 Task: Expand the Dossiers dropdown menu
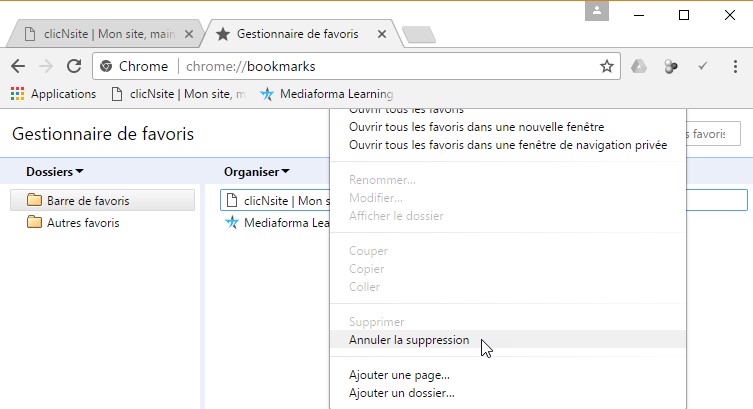click(x=55, y=172)
